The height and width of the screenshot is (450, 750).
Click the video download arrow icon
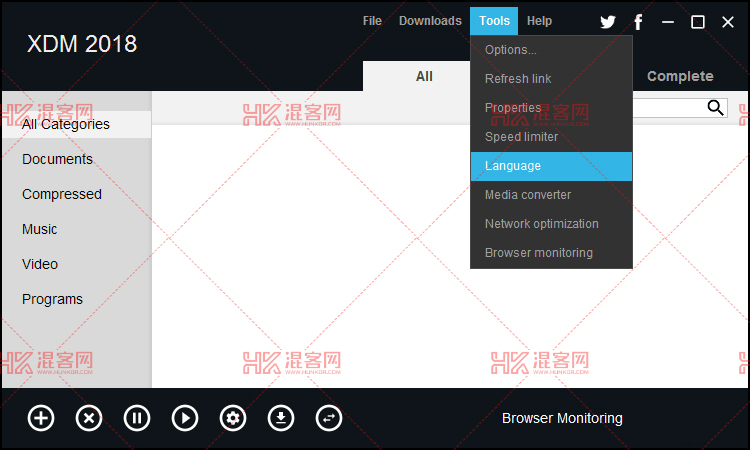[x=281, y=418]
